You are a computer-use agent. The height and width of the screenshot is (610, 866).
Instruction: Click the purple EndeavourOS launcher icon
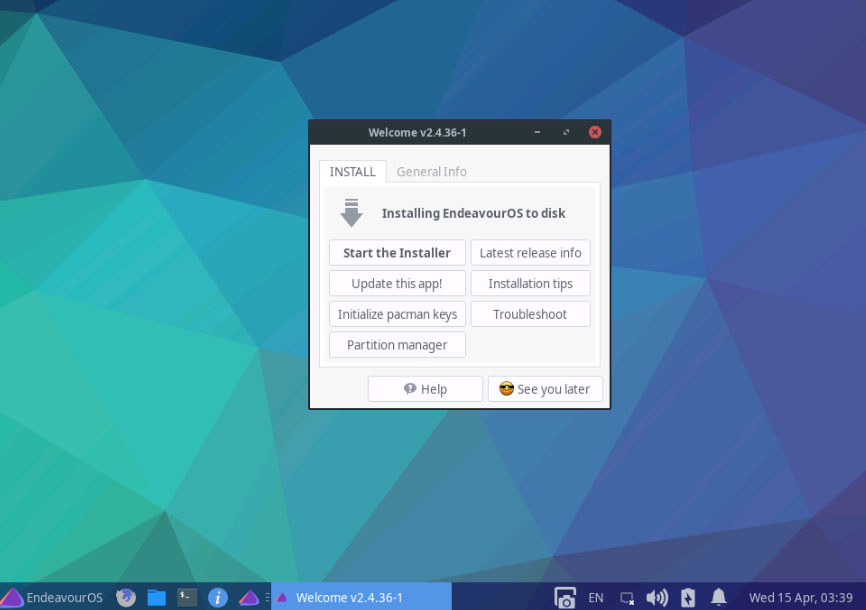point(249,597)
